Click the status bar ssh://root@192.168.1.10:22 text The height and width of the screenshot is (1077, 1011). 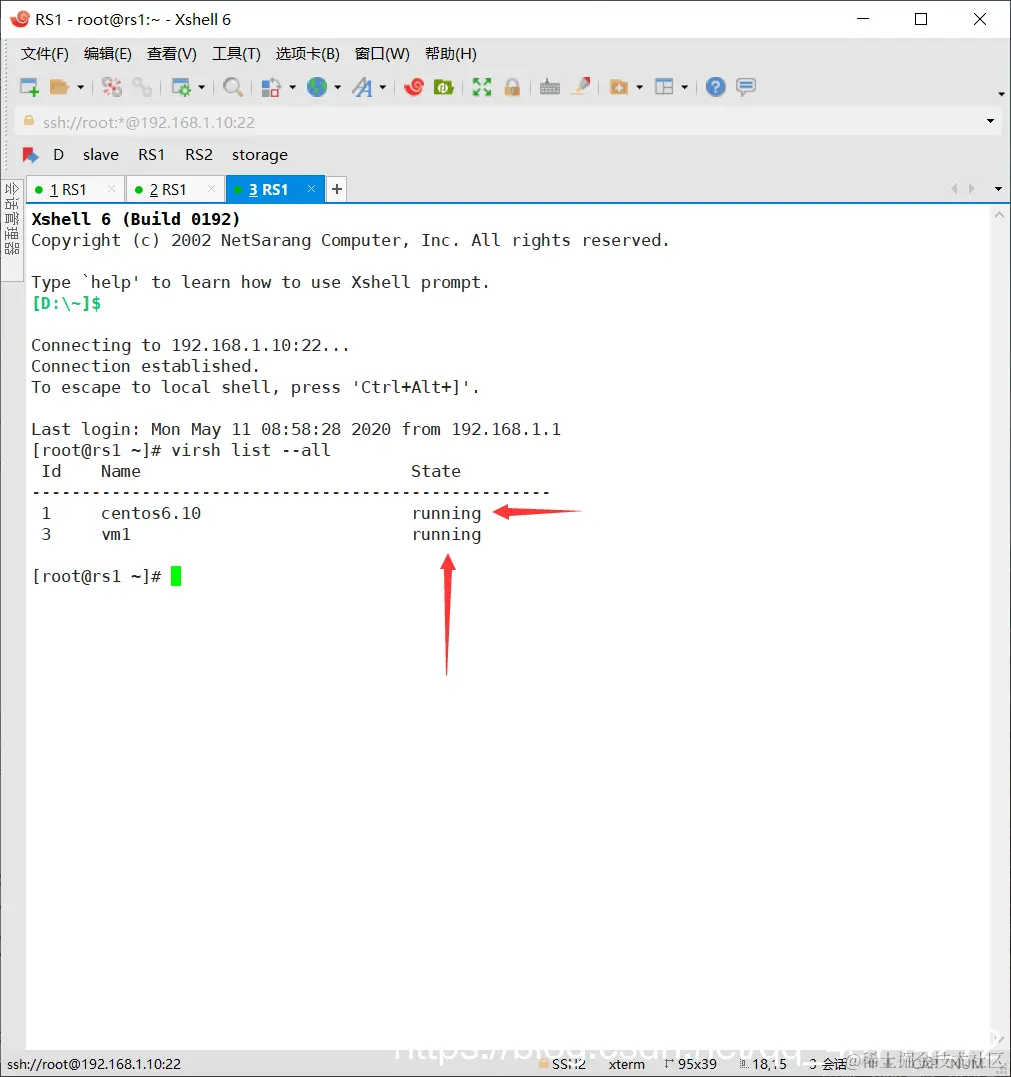(94, 1064)
